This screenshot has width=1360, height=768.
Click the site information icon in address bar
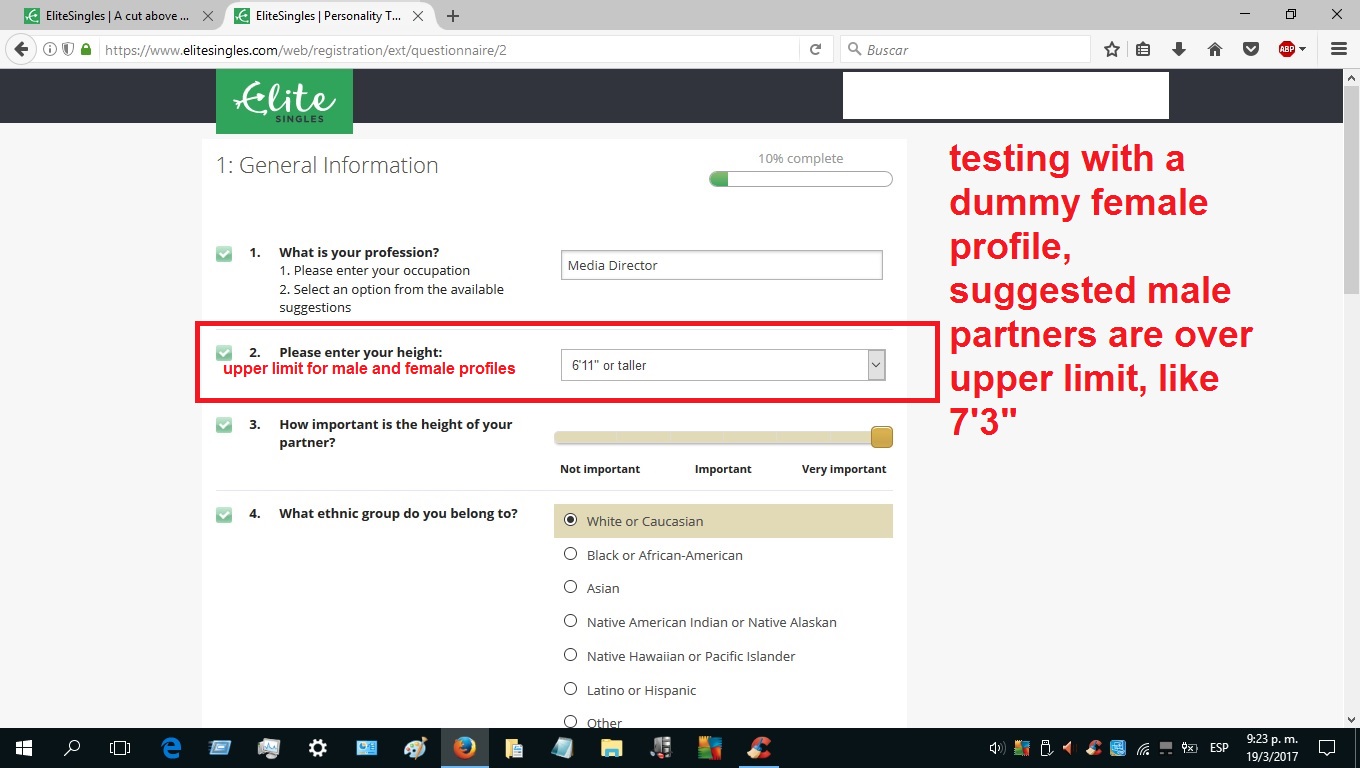[50, 49]
